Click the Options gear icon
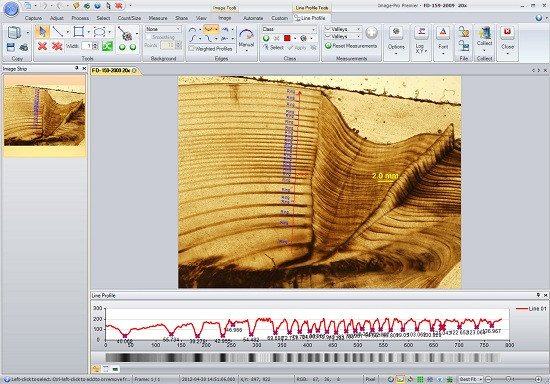The height and width of the screenshot is (384, 550). click(396, 32)
